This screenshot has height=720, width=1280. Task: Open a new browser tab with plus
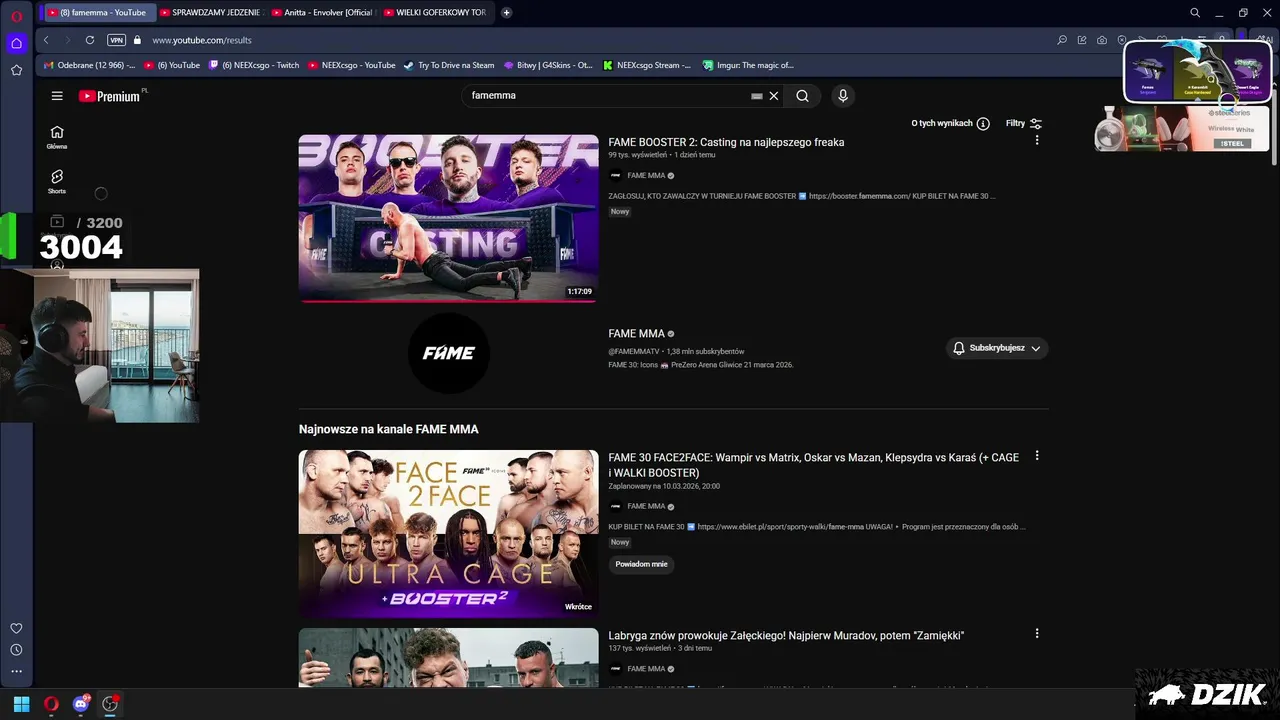pos(506,13)
